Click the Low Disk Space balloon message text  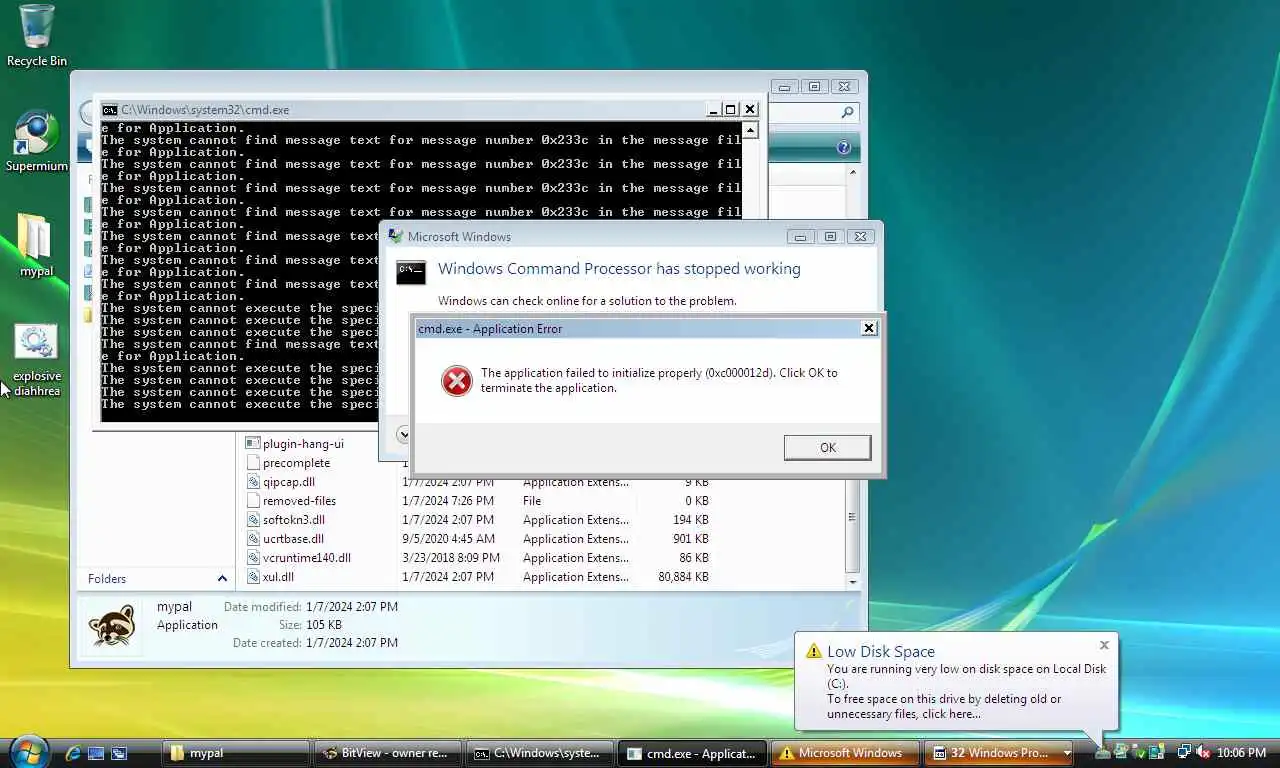967,691
